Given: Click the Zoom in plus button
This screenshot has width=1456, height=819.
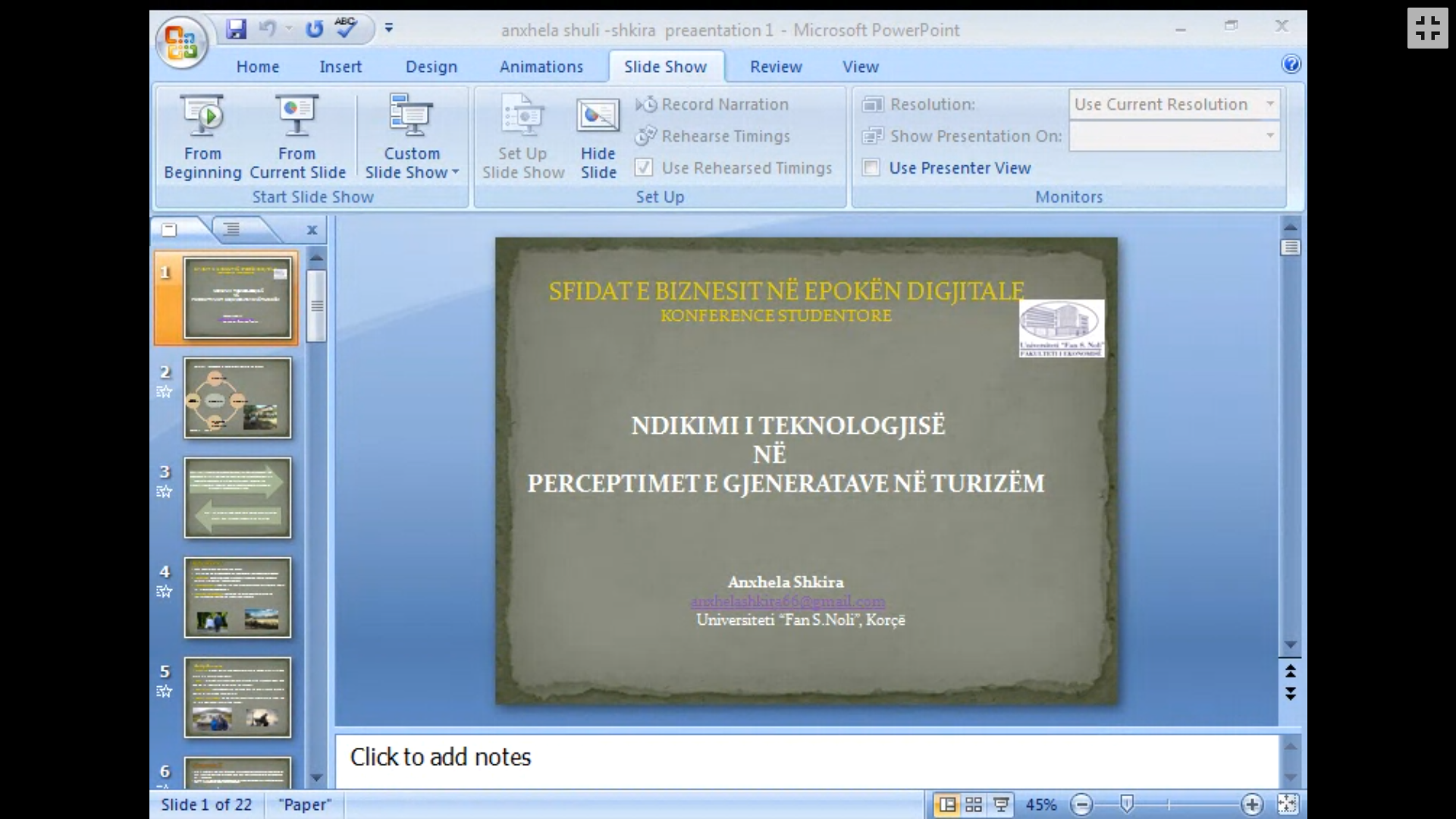Looking at the screenshot, I should coord(1252,805).
